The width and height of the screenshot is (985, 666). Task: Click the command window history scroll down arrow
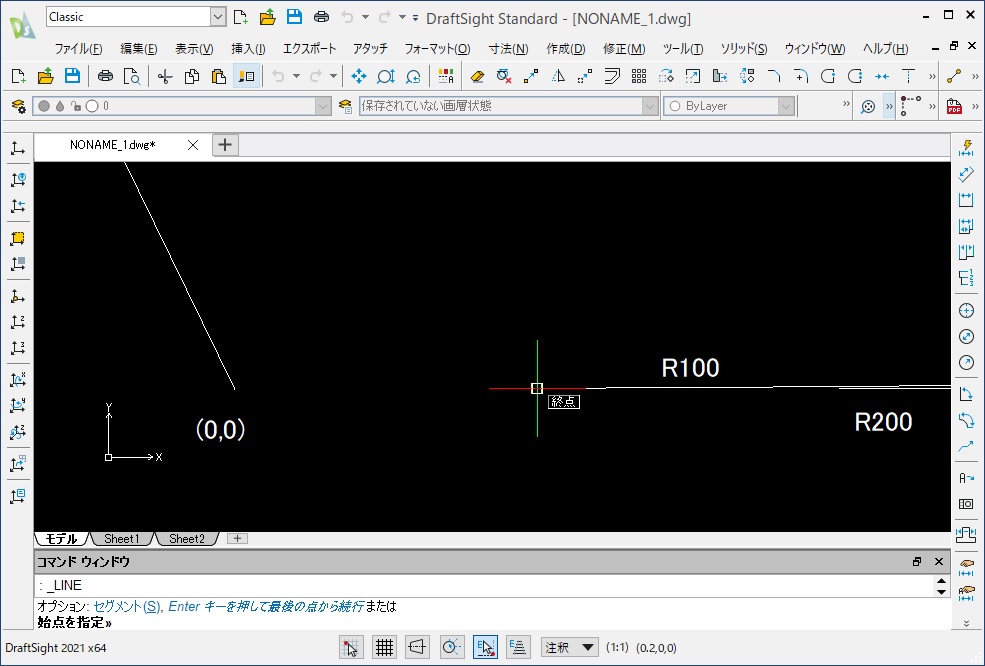941,592
